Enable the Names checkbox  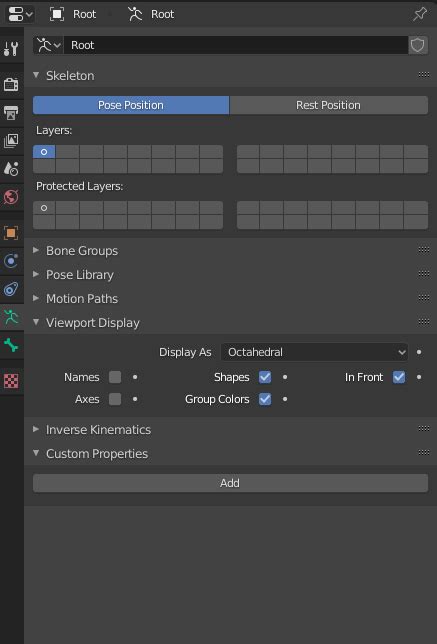[x=115, y=377]
